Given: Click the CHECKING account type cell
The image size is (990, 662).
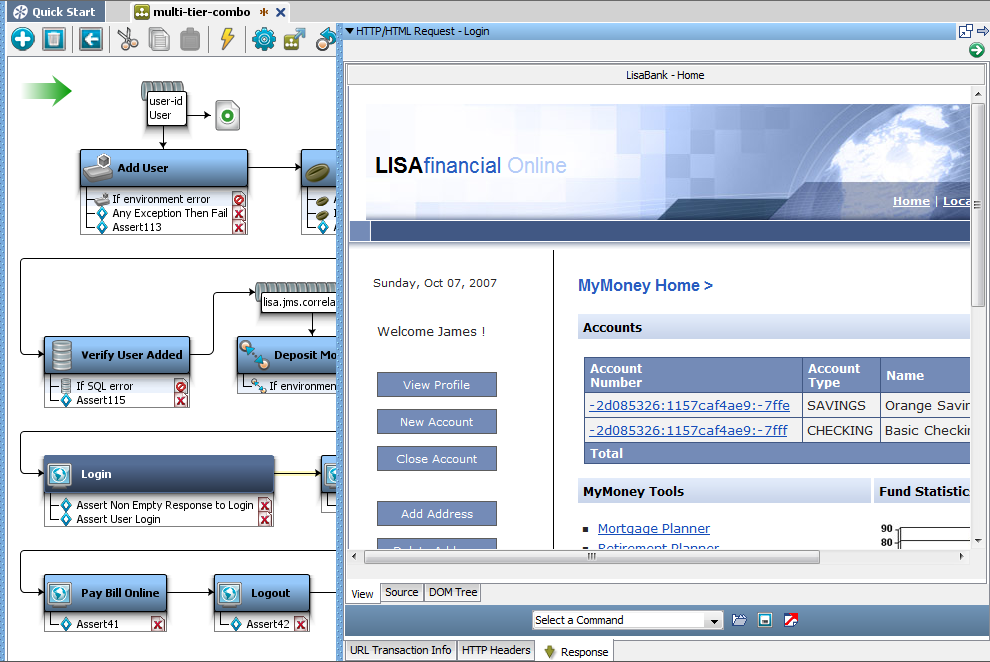Looking at the screenshot, I should click(840, 431).
